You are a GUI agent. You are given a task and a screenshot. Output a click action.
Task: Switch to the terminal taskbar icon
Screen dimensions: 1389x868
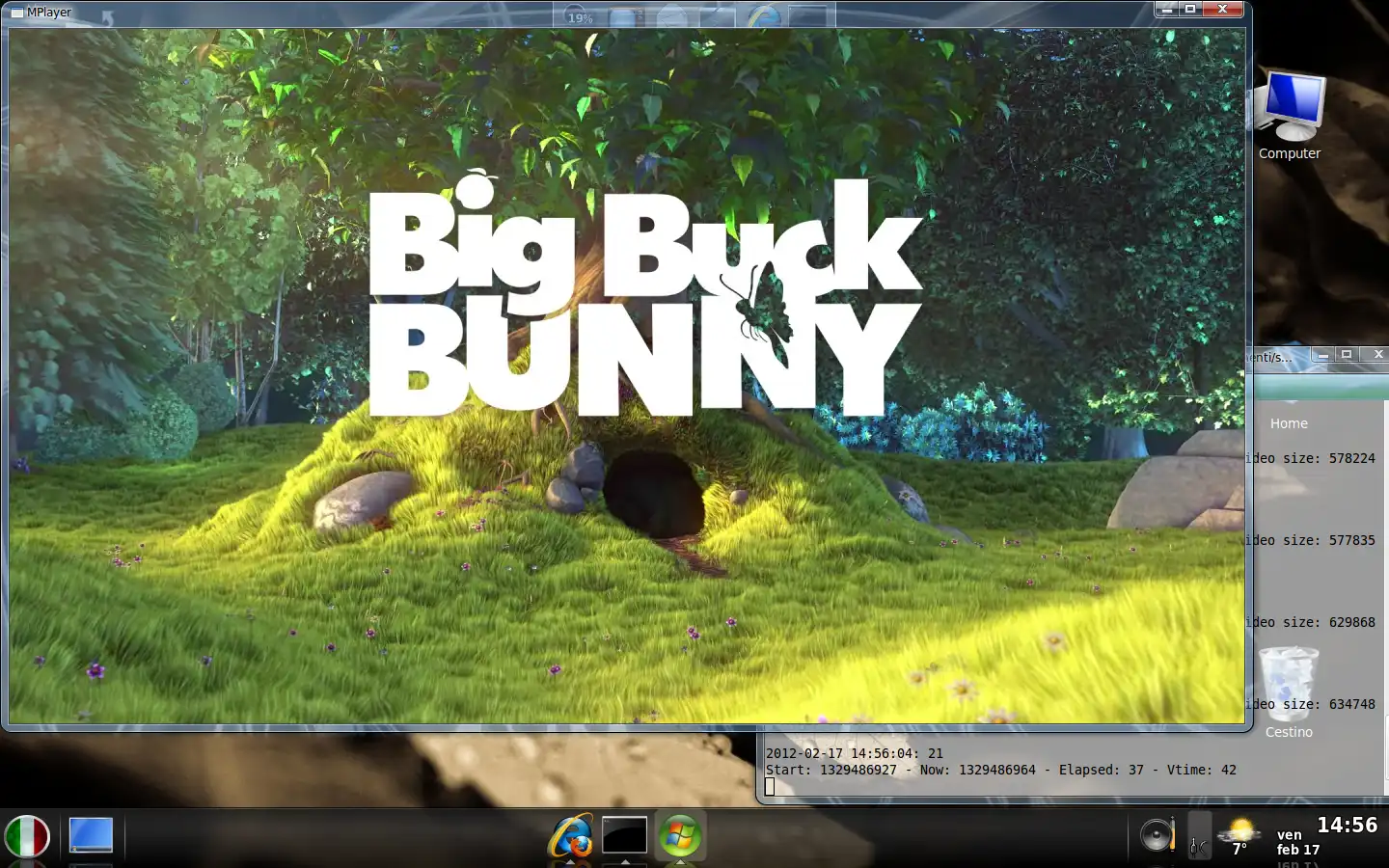pos(625,835)
